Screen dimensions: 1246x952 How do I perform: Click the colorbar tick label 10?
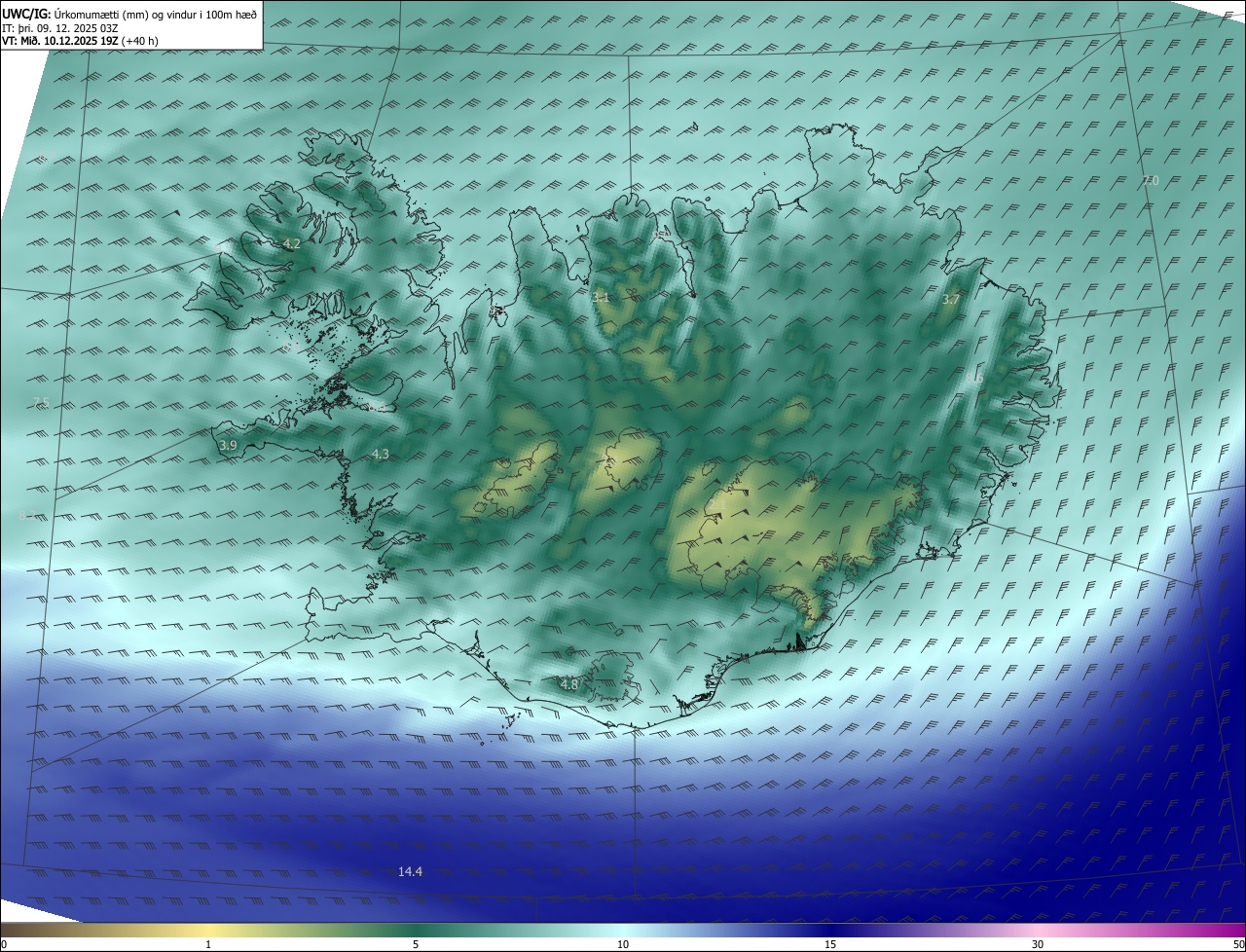point(623,944)
